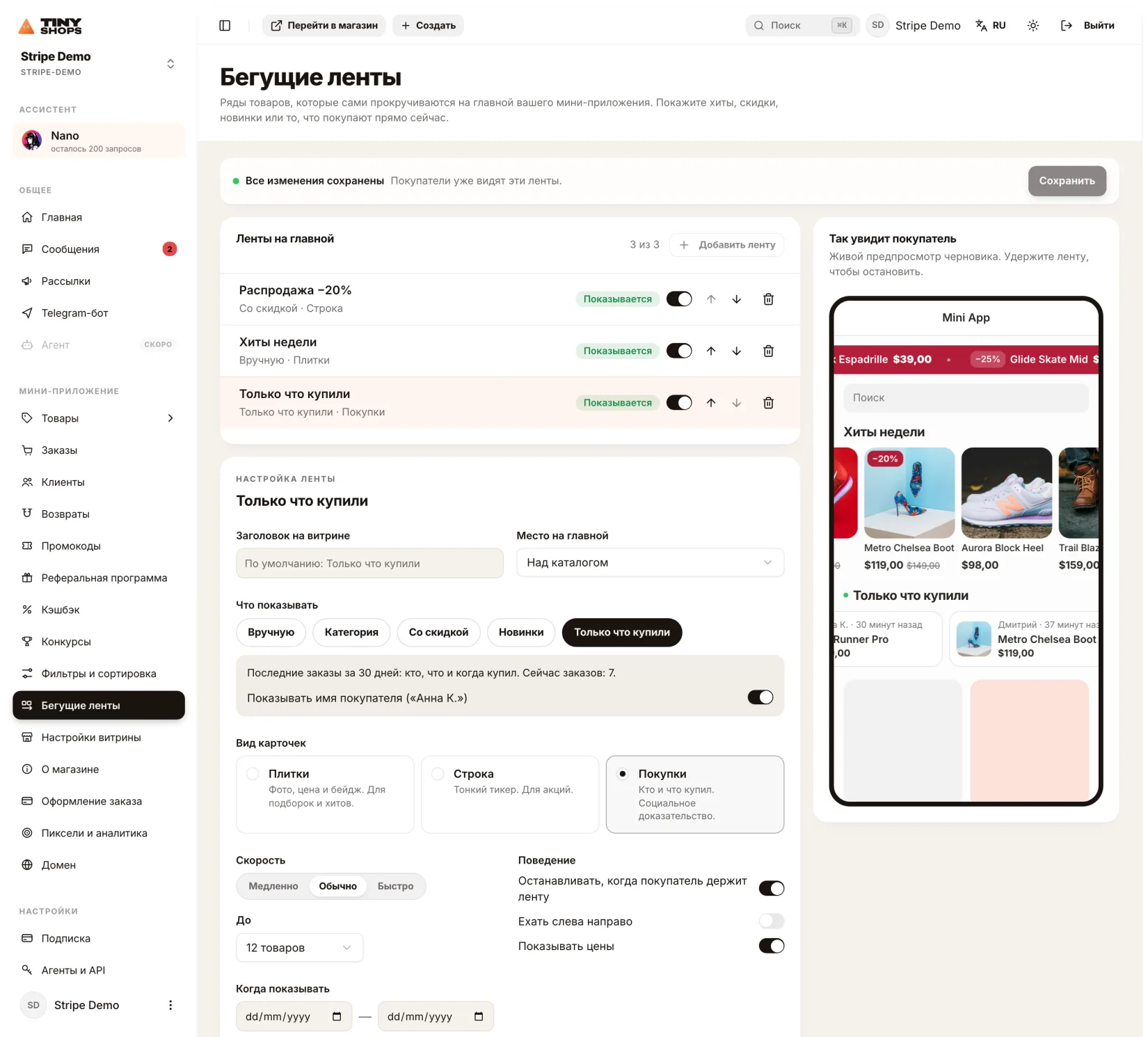Switch the theme with the sun icon
Image resolution: width=1148 pixels, height=1037 pixels.
click(1033, 26)
